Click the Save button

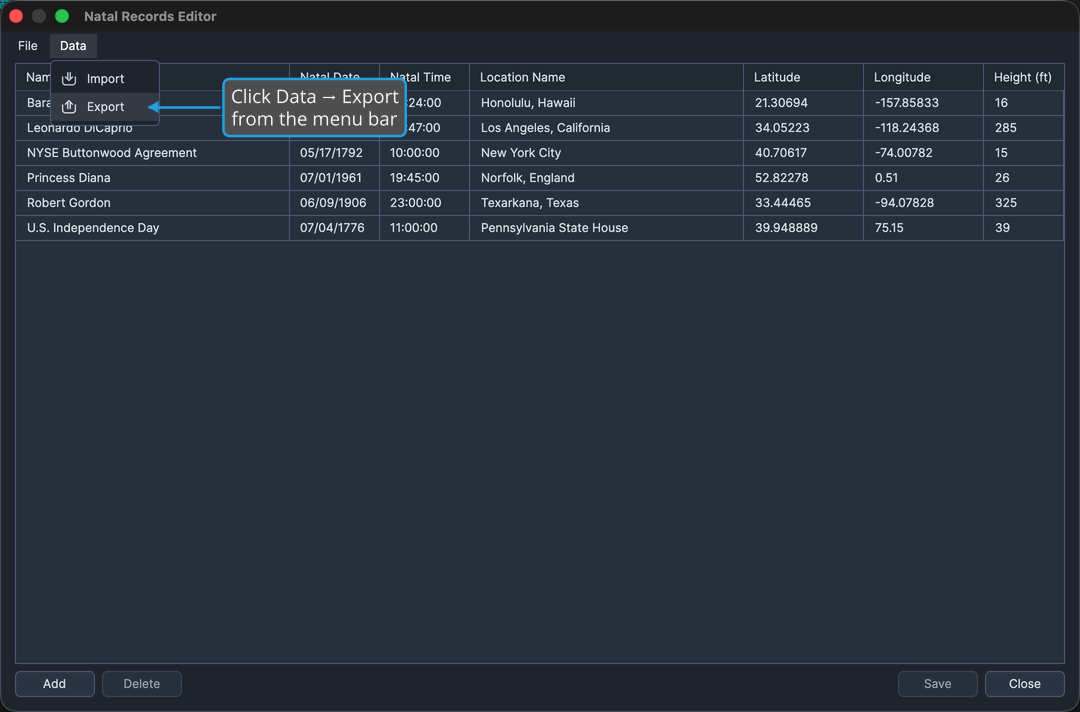[937, 684]
